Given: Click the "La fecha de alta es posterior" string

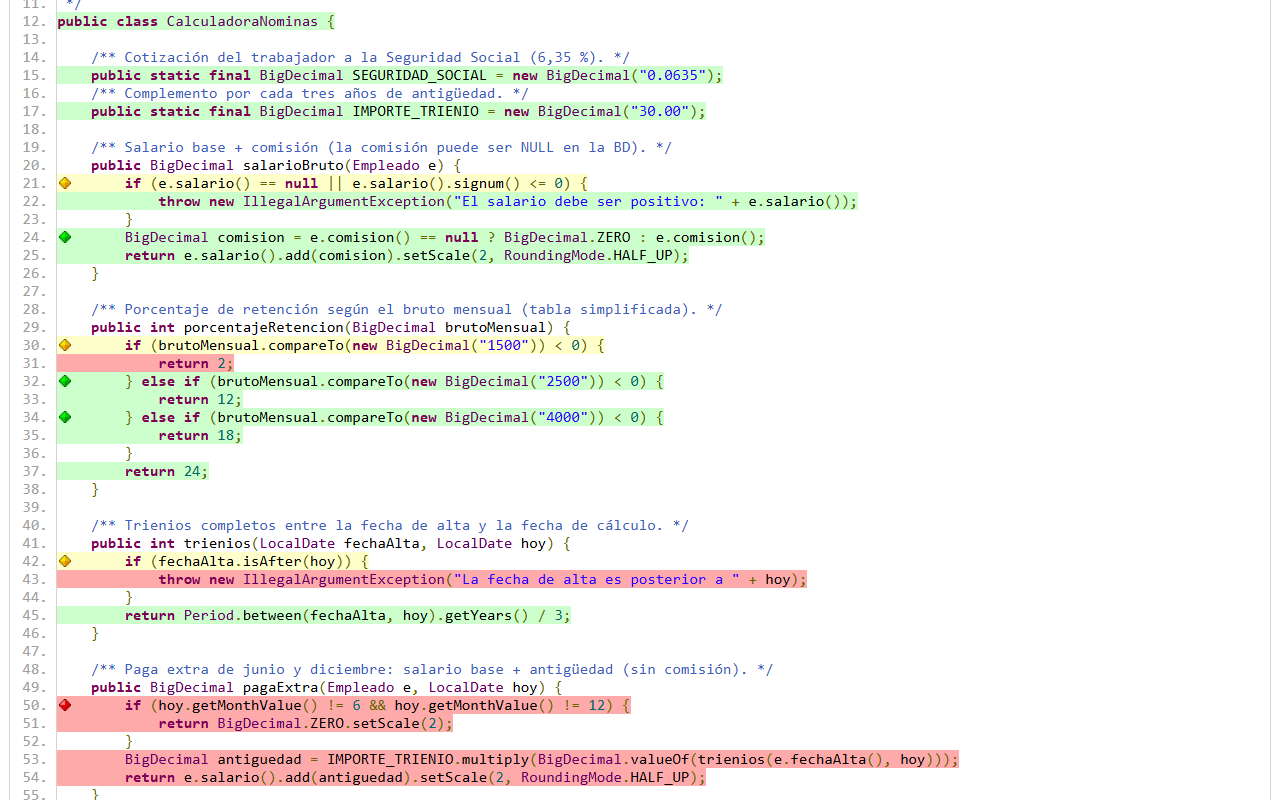Looking at the screenshot, I should (x=596, y=579).
